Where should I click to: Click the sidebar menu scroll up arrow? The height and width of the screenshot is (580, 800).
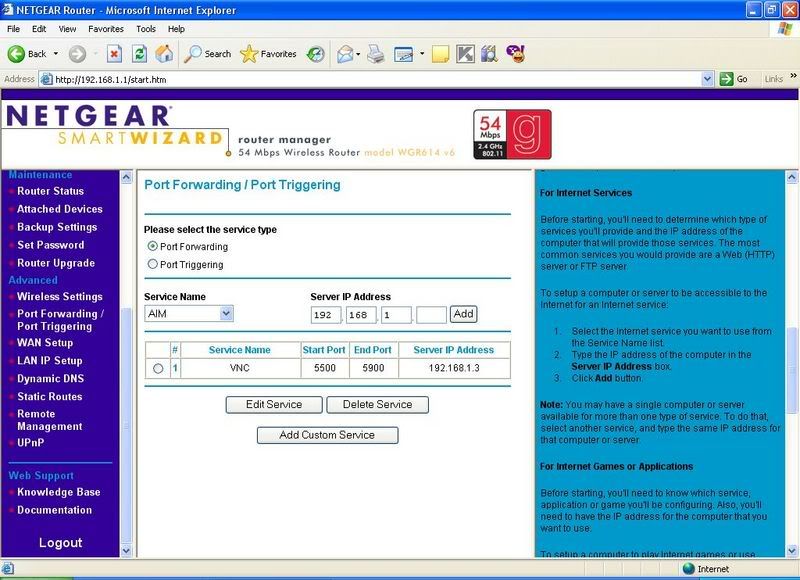pos(126,177)
